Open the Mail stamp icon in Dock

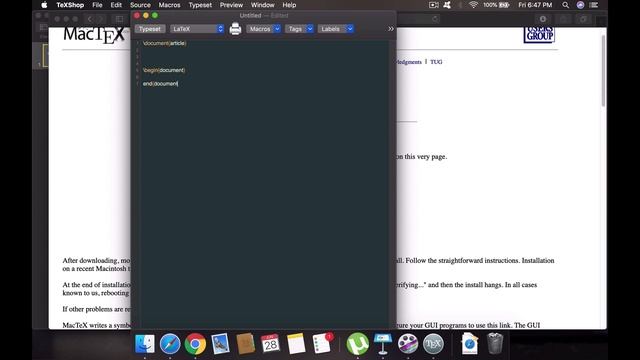pyautogui.click(x=220, y=343)
